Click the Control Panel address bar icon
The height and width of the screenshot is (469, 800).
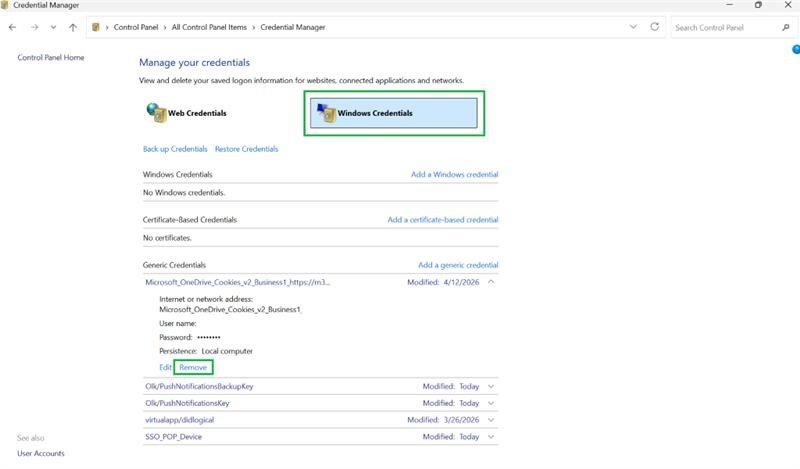95,28
